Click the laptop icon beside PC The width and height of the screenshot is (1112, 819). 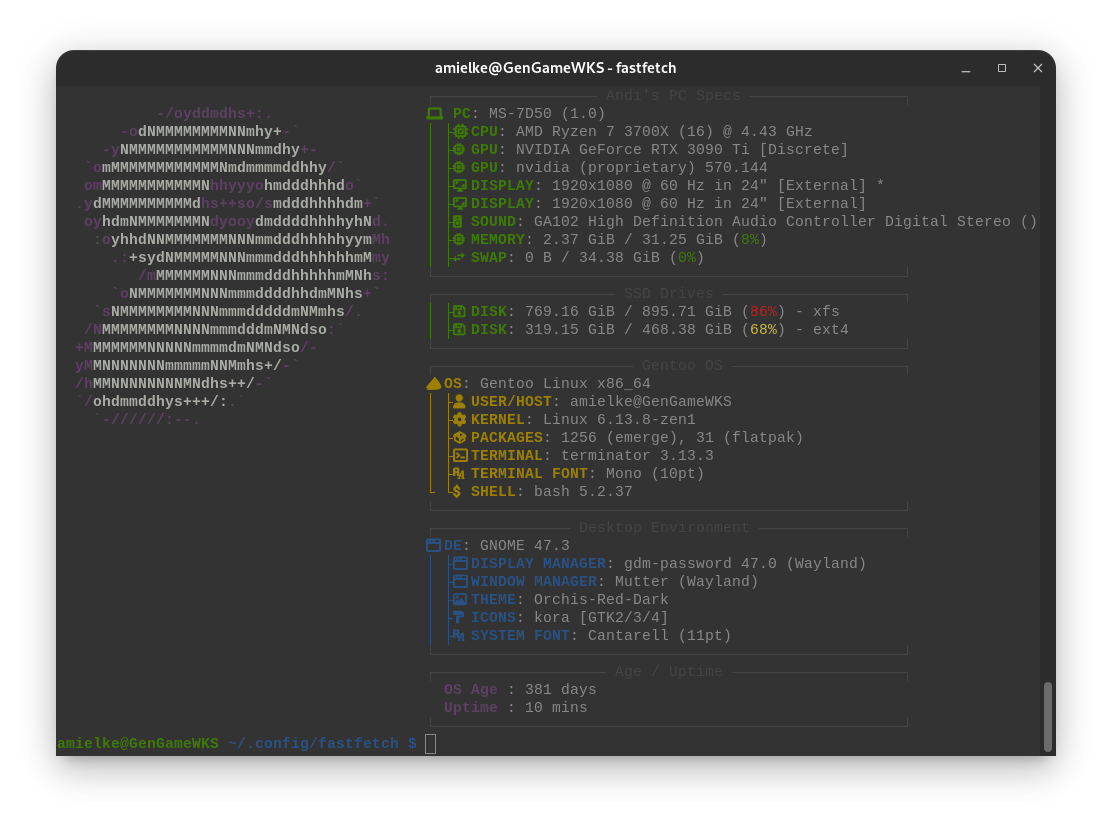[435, 114]
